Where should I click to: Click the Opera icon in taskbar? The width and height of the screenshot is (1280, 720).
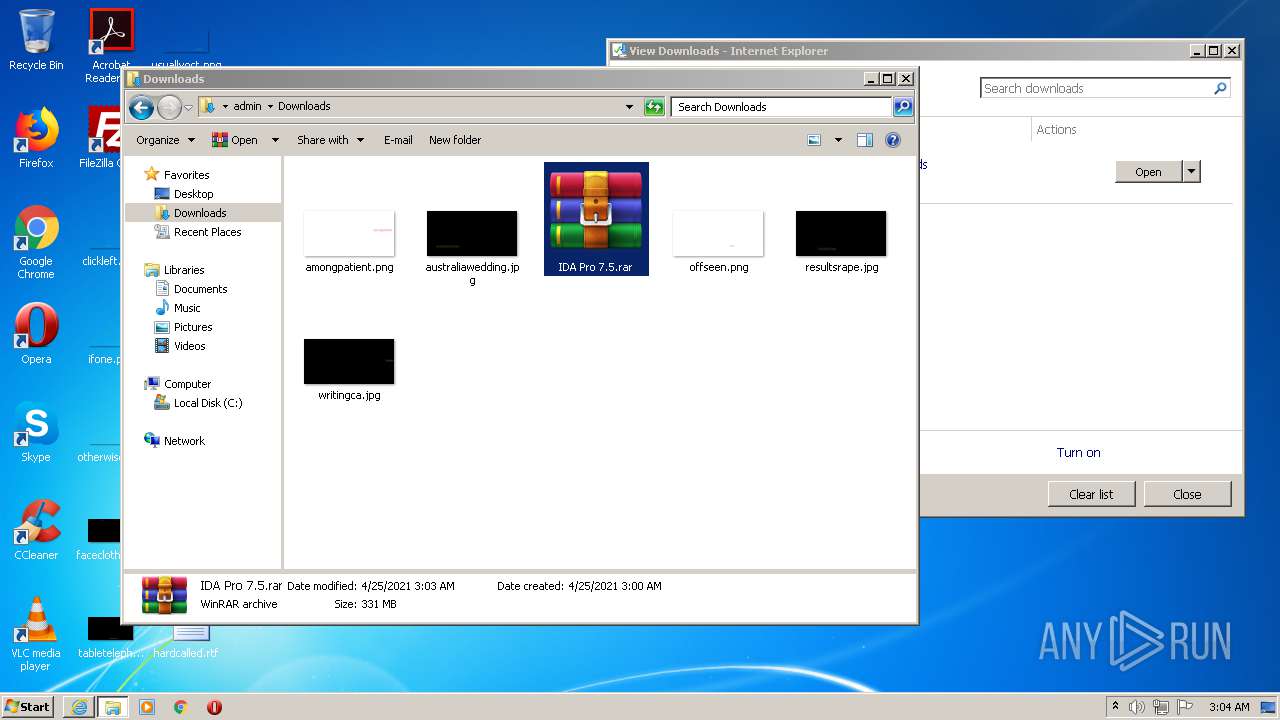click(214, 707)
